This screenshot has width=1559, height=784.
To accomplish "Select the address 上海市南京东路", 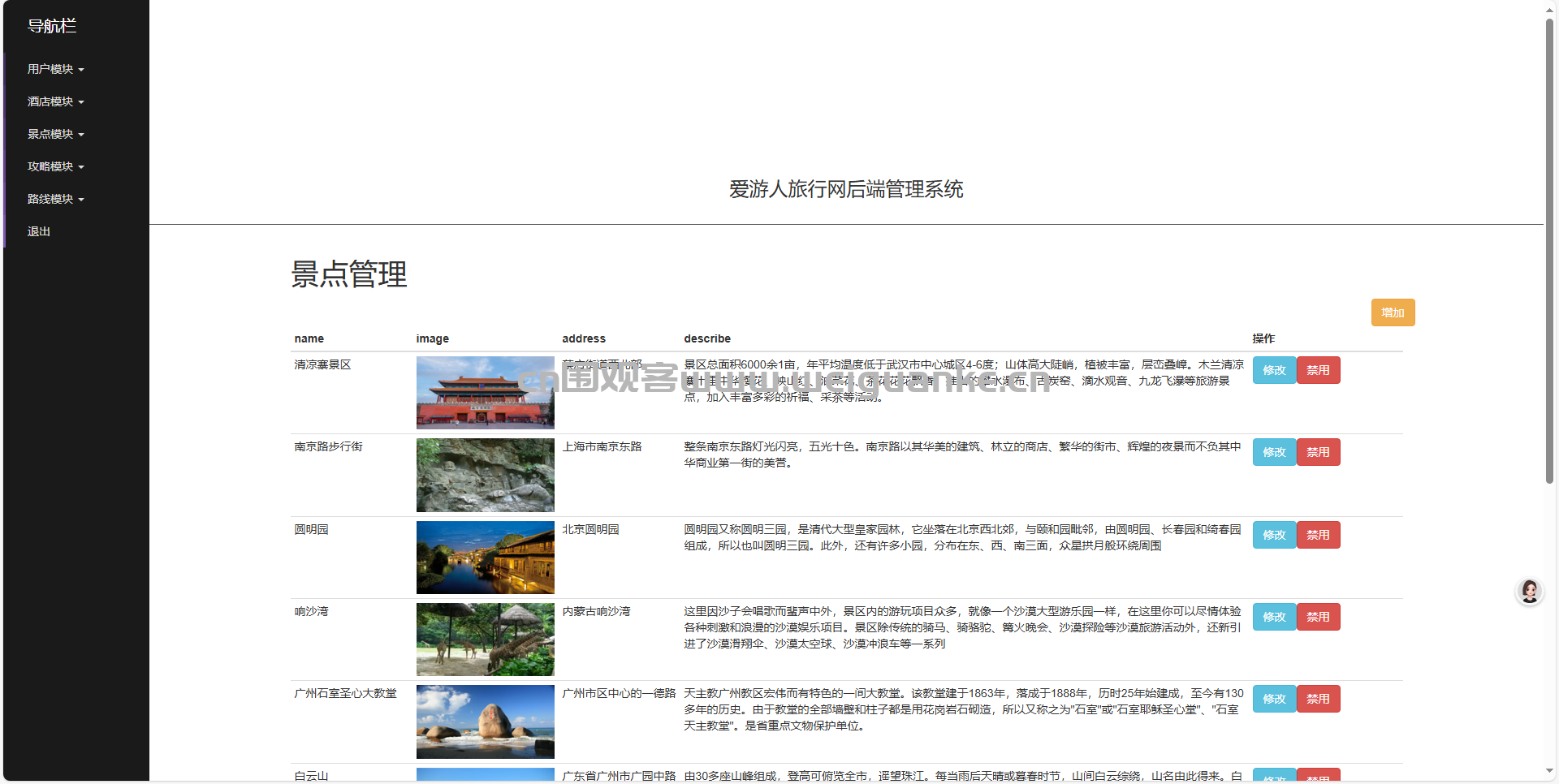I will point(602,446).
